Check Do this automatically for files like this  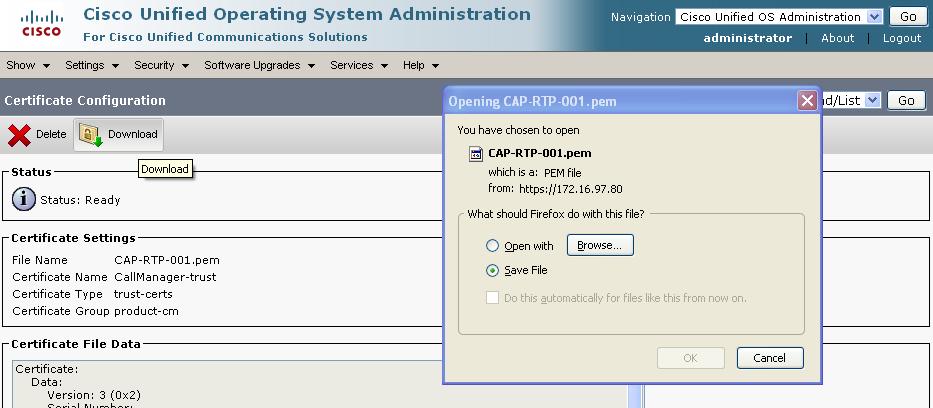[x=492, y=298]
